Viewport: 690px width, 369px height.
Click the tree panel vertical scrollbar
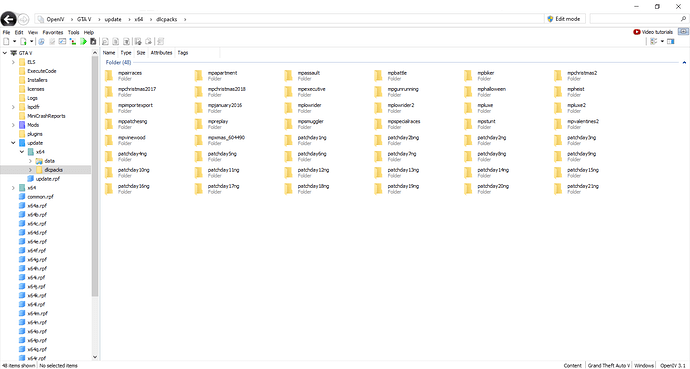point(95,176)
